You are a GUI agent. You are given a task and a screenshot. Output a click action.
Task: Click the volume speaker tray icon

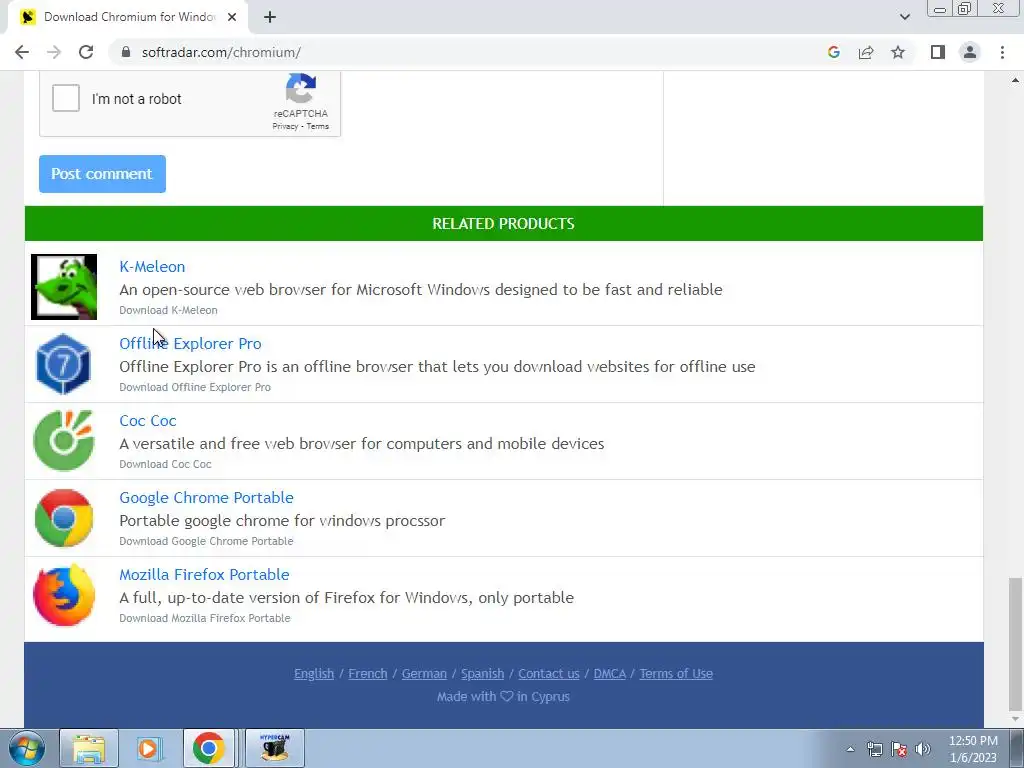[x=923, y=749]
